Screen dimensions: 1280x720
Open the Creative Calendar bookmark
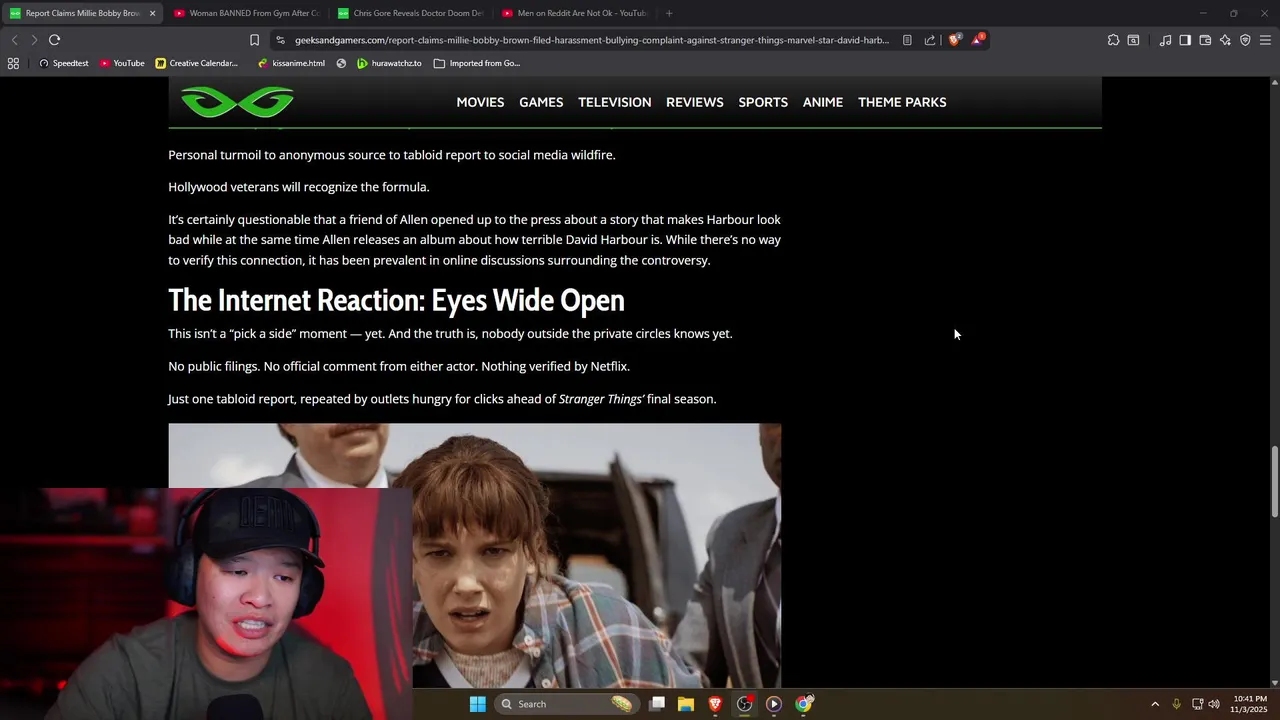tap(197, 63)
